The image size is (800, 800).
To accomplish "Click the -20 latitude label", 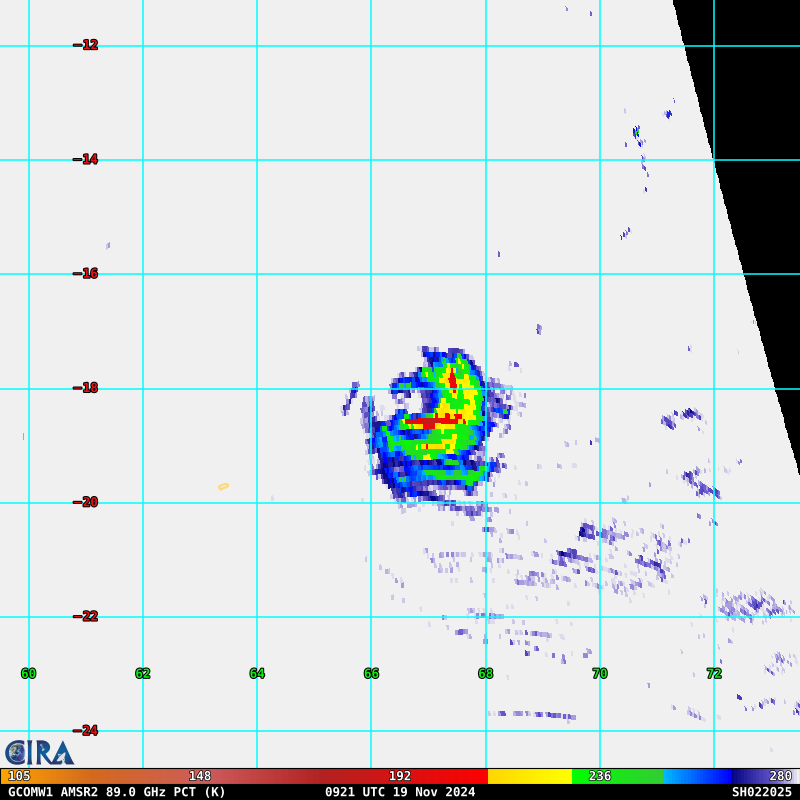I will tap(86, 502).
